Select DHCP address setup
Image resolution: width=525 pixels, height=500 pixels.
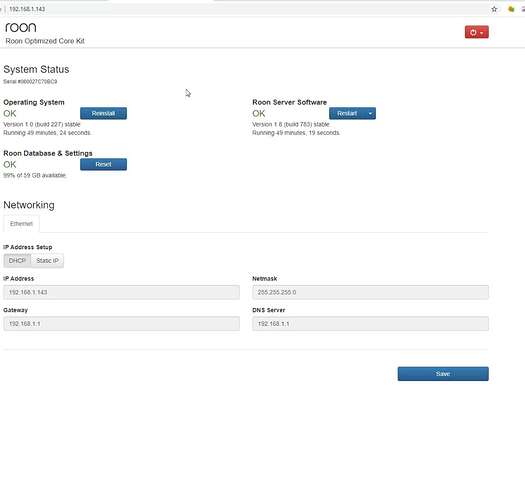click(17, 261)
